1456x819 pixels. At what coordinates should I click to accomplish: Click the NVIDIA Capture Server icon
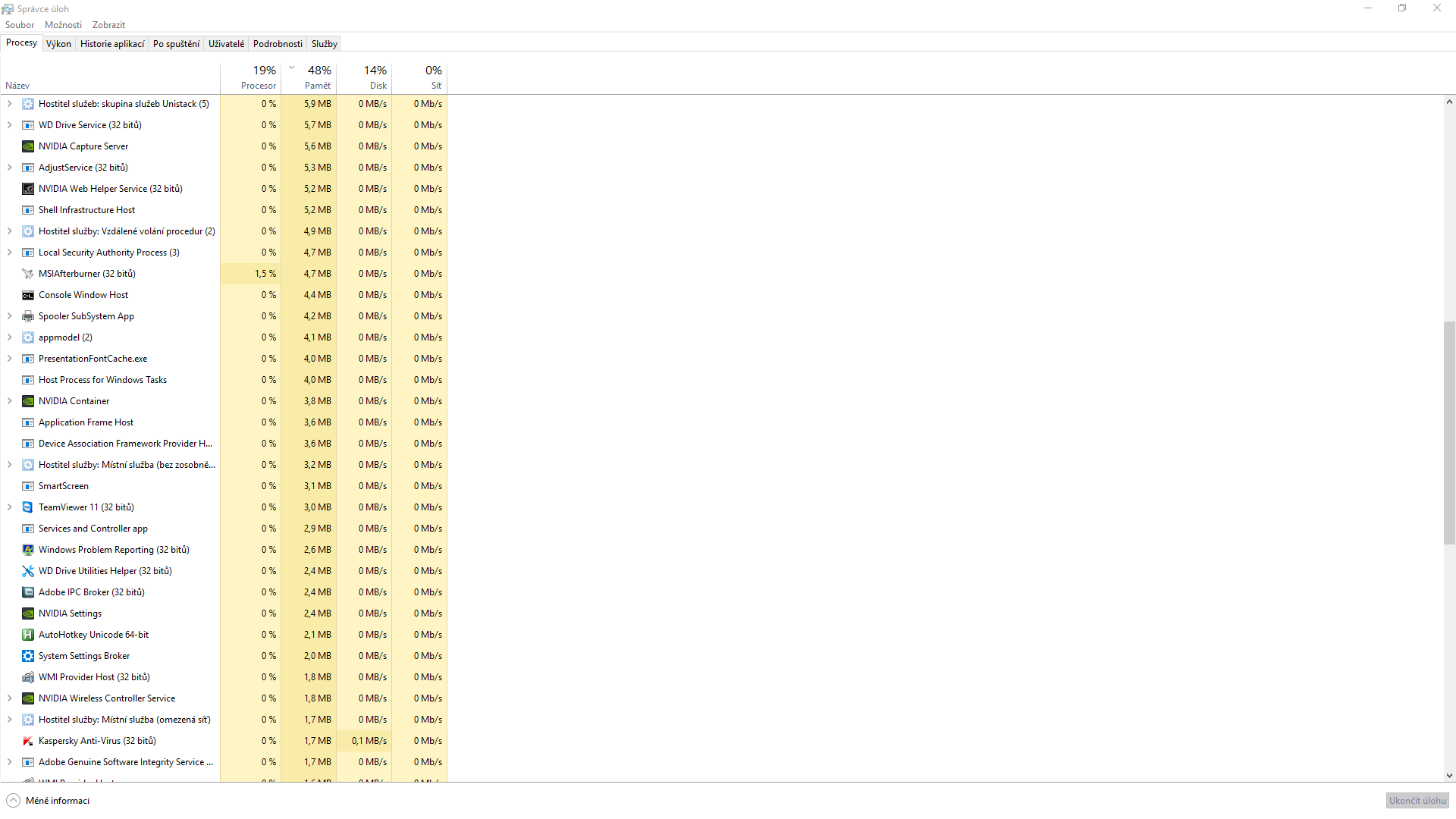pyautogui.click(x=28, y=146)
